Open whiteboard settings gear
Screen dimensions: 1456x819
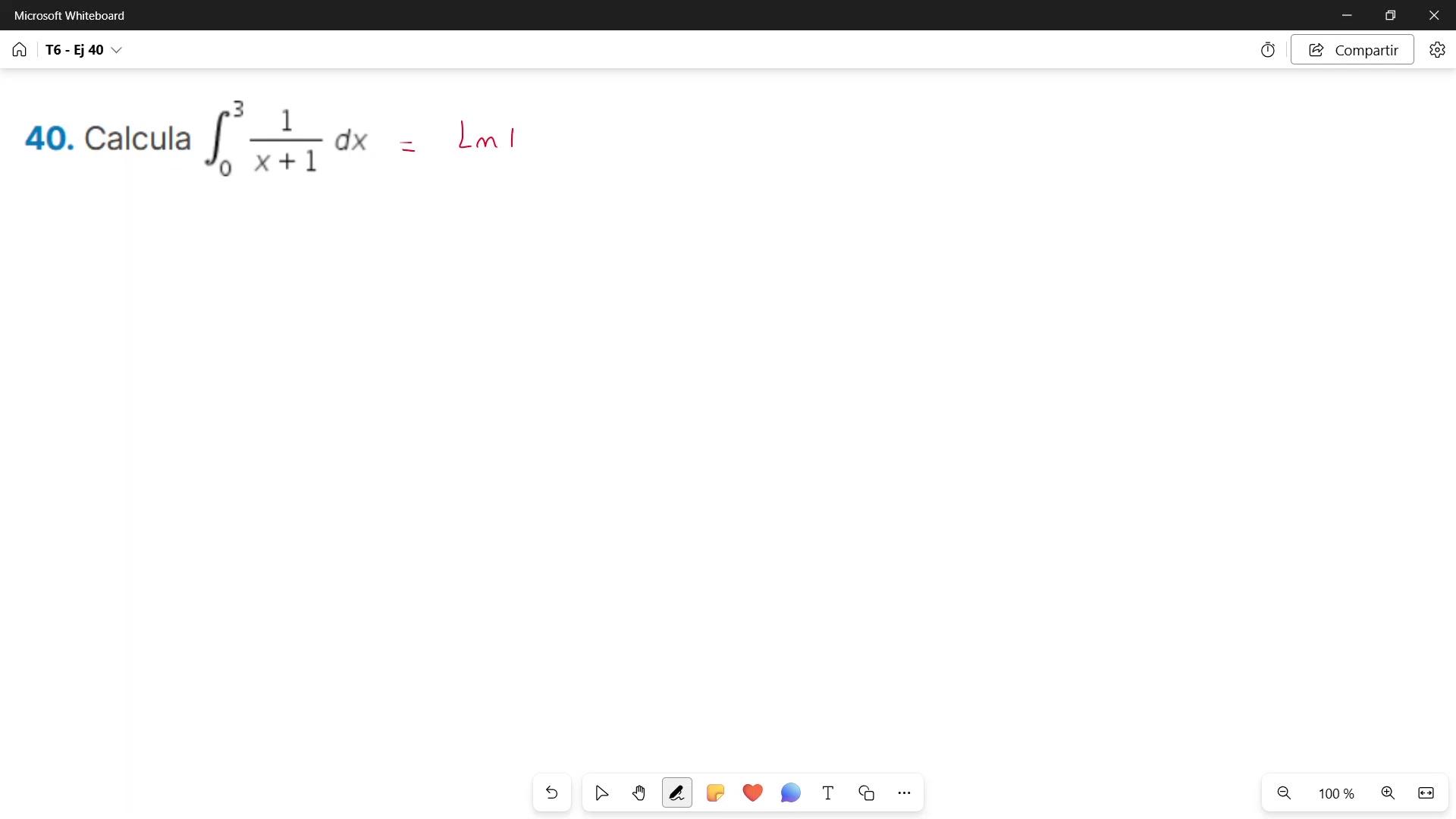(x=1437, y=50)
